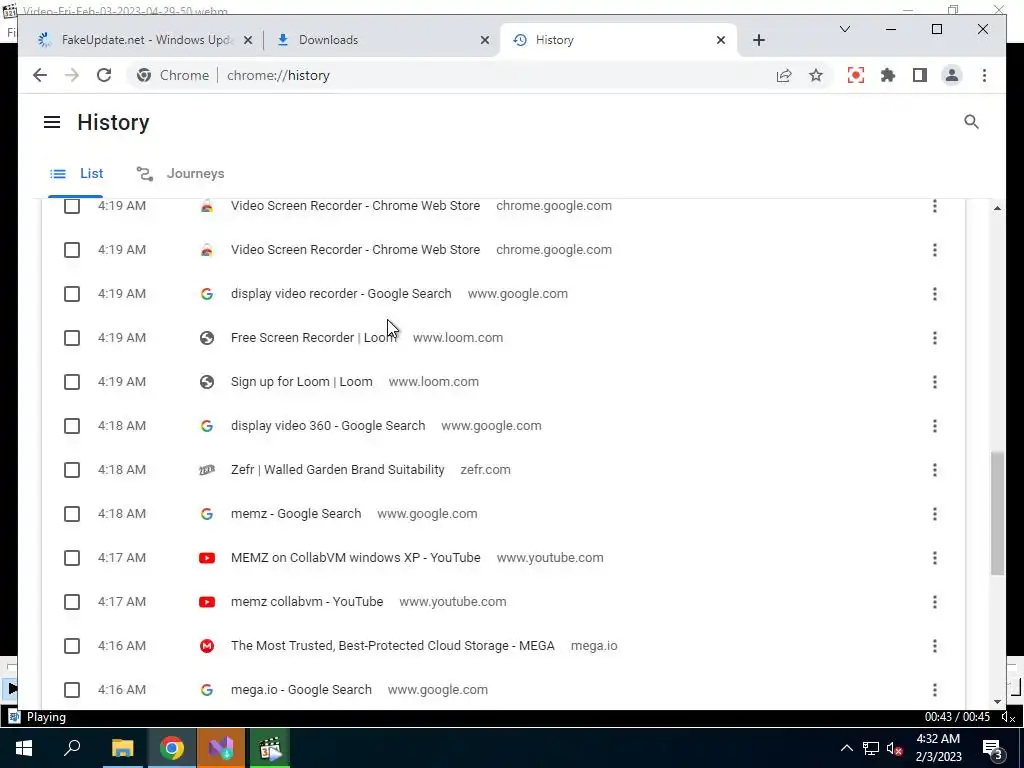Click the network tray icon
This screenshot has height=768, width=1024.
[871, 748]
